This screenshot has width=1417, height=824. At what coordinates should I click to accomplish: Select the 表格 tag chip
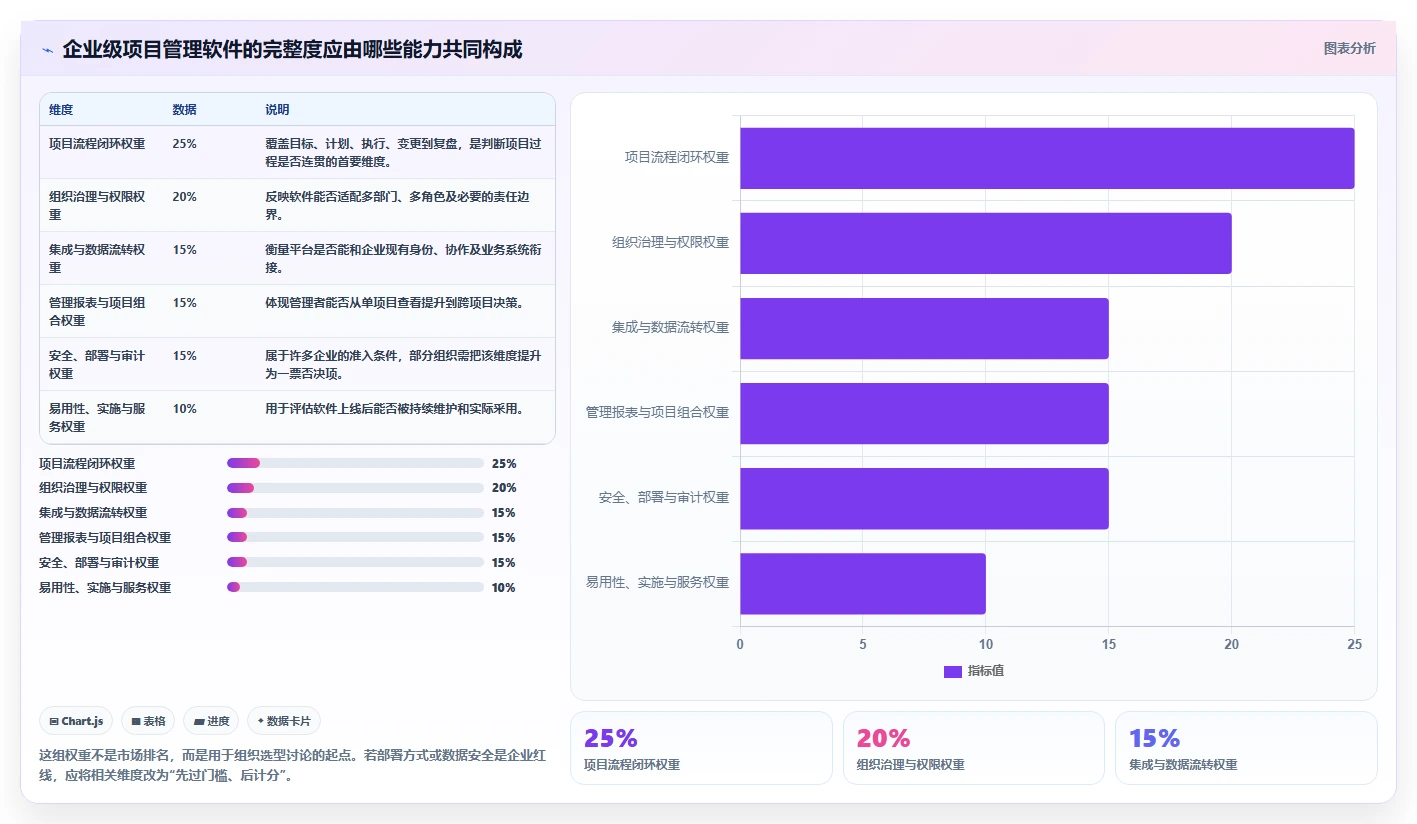(x=148, y=721)
